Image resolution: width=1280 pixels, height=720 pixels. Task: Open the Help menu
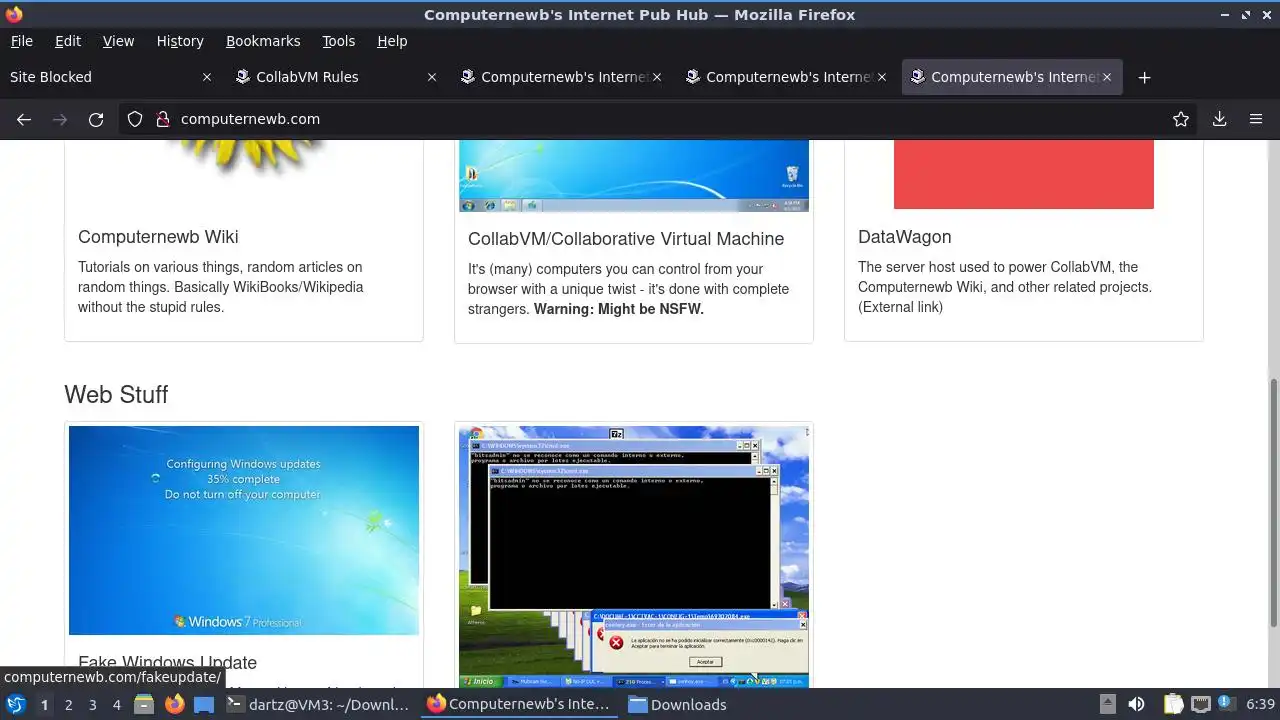click(392, 41)
